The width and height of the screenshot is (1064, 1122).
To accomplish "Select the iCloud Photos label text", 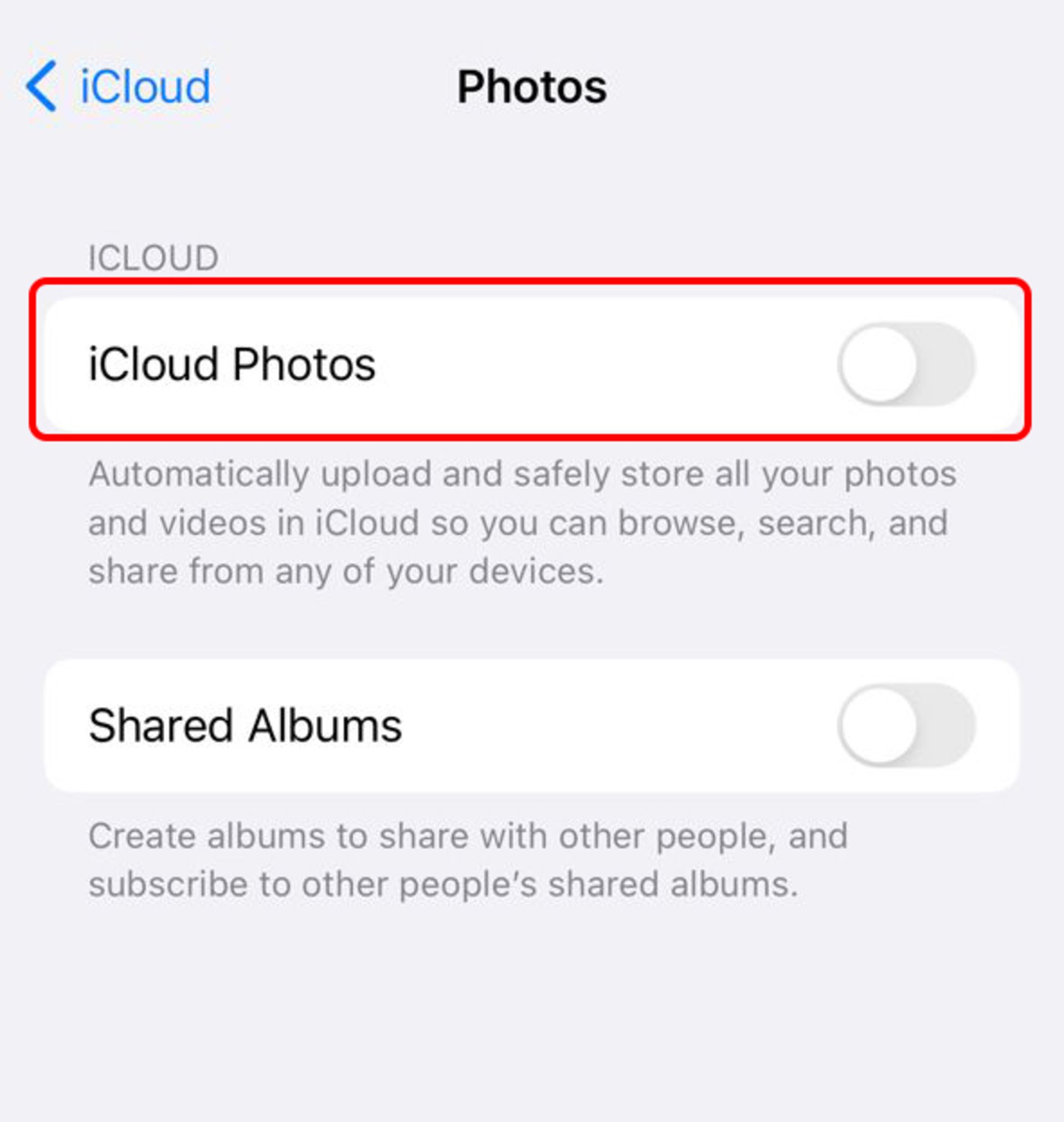I will pos(232,364).
